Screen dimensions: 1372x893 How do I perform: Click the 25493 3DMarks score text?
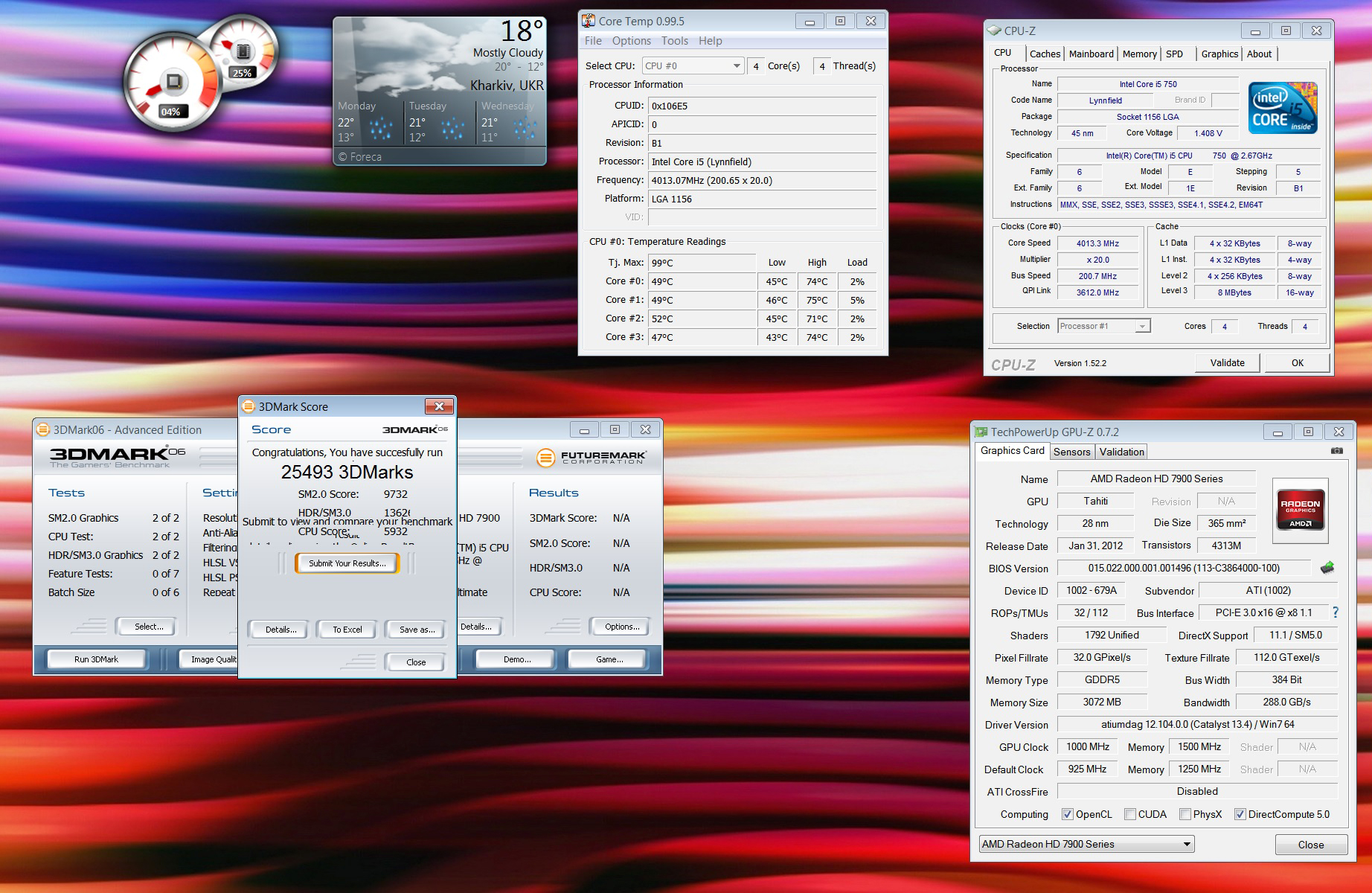(347, 473)
